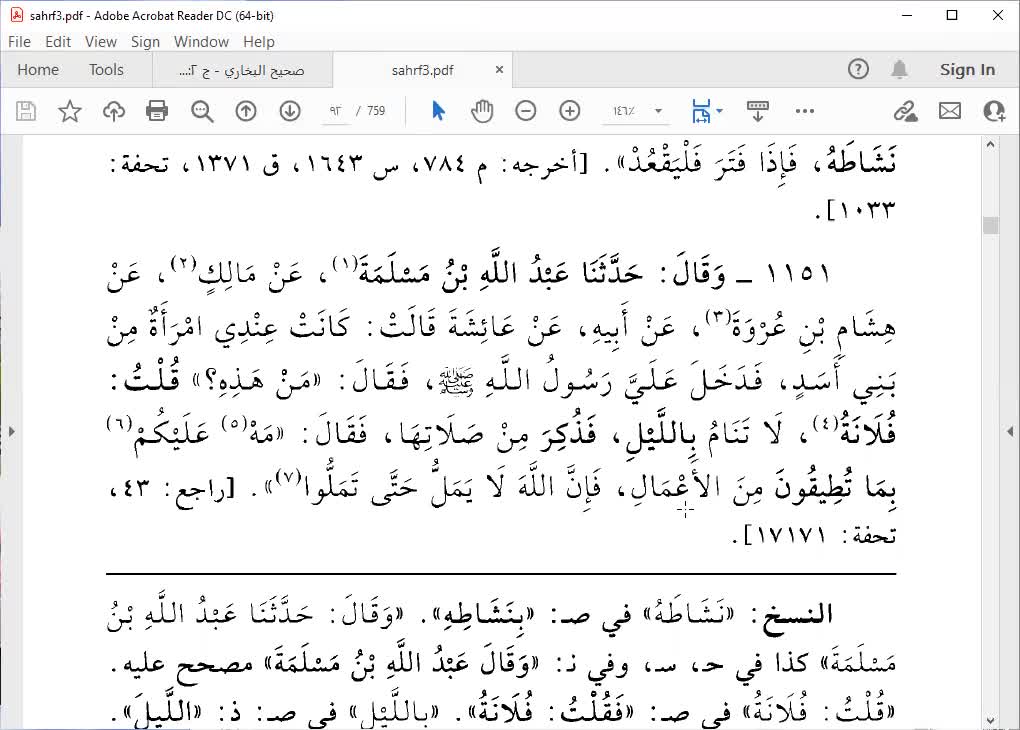Image resolution: width=1020 pixels, height=730 pixels.
Task: Open the scrolling read mode tool
Action: point(757,111)
